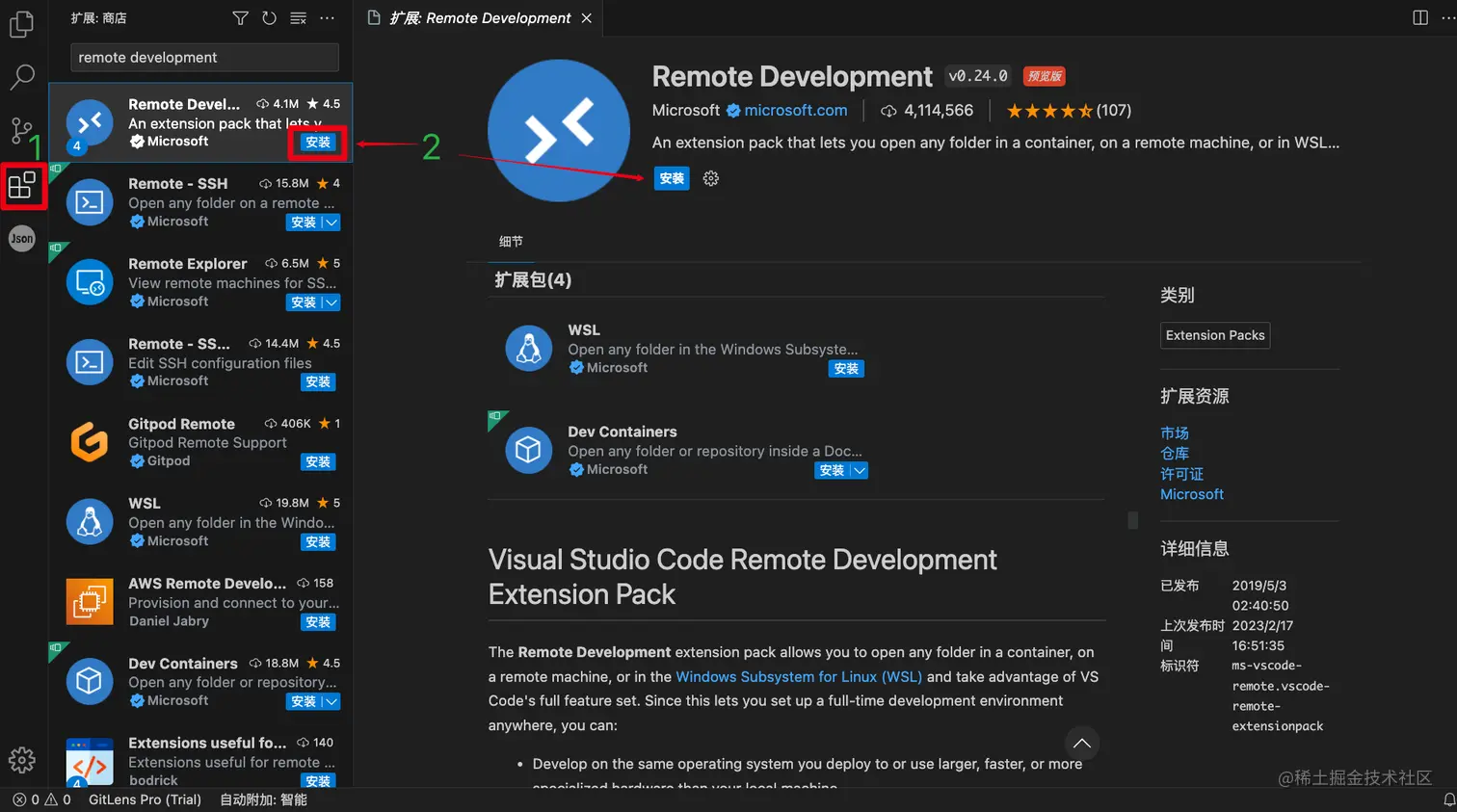The height and width of the screenshot is (812, 1457).
Task: Open the microsoft.com publisher link
Action: [795, 111]
